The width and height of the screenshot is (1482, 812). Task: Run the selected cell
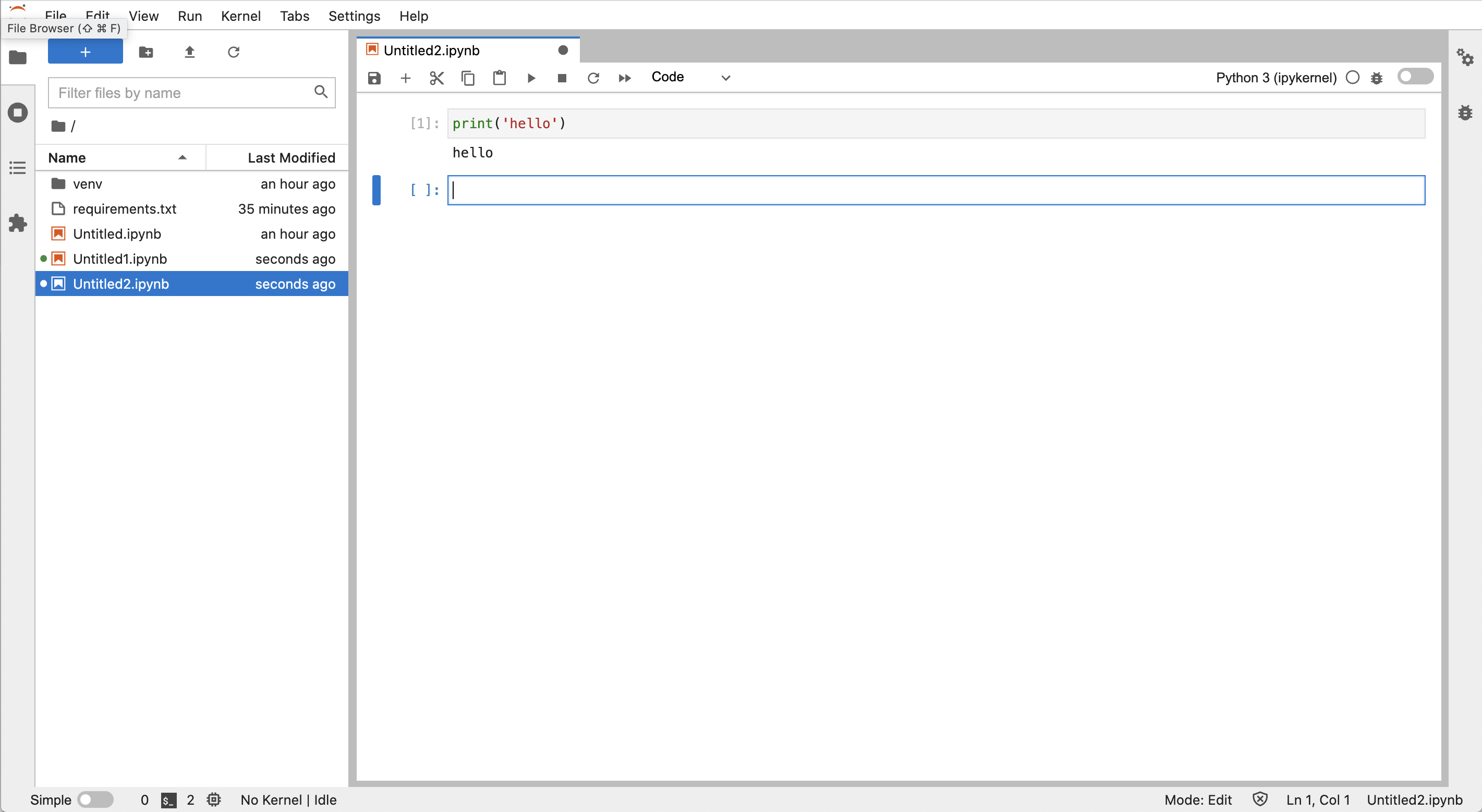click(x=531, y=78)
